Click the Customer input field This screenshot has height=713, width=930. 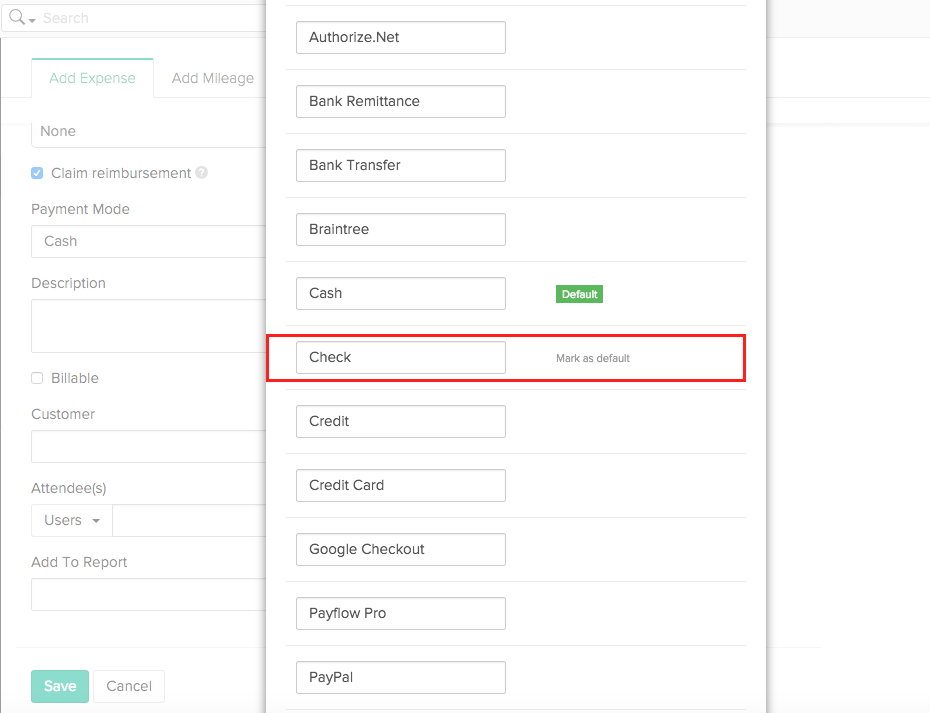pyautogui.click(x=148, y=446)
